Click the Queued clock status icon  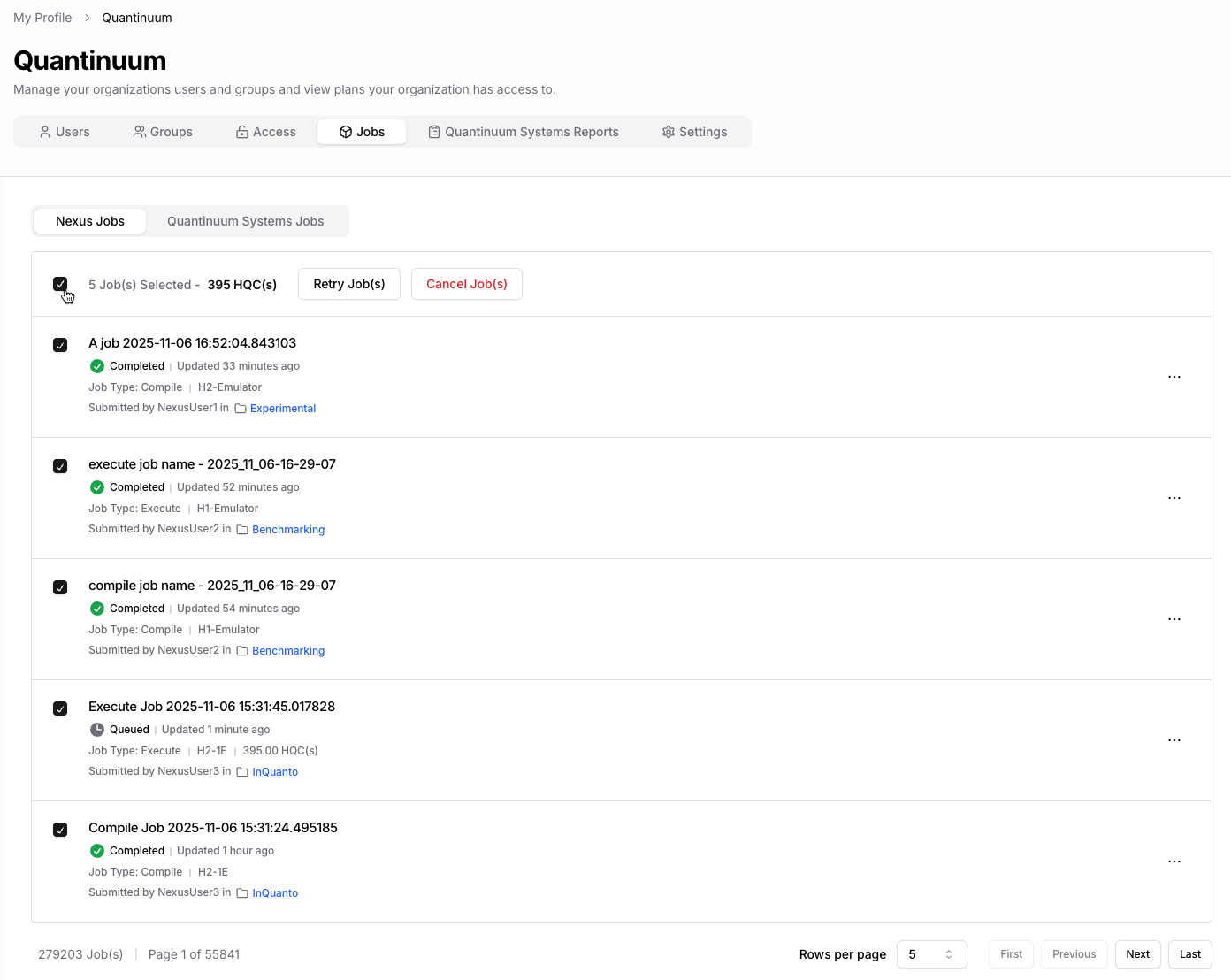(x=97, y=730)
